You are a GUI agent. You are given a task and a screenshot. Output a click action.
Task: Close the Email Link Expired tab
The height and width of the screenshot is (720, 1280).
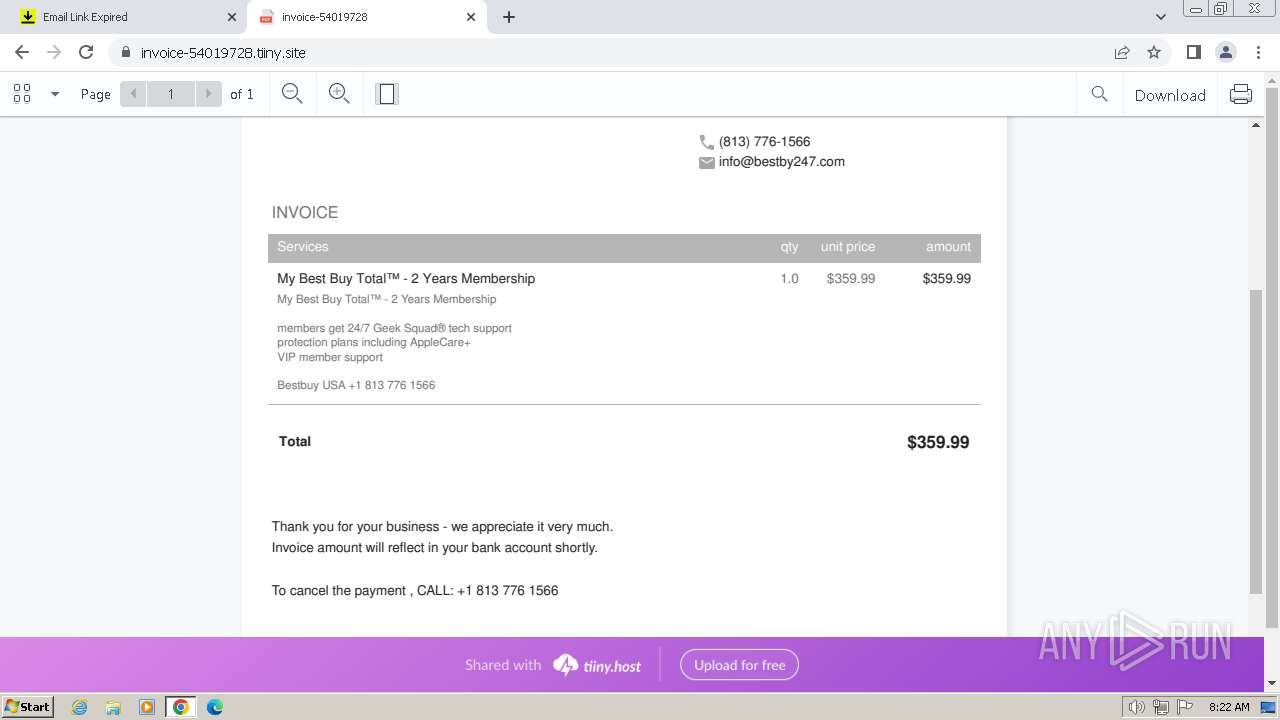pyautogui.click(x=231, y=17)
